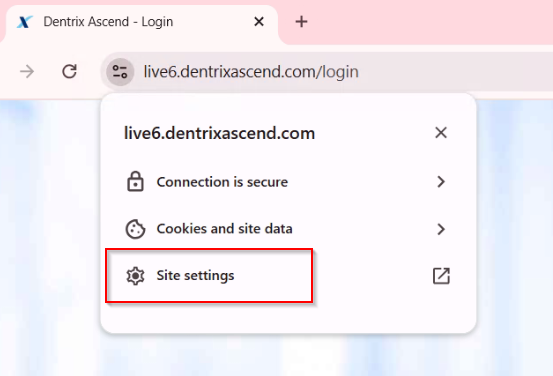This screenshot has width=553, height=376.
Task: Close the Dentrix Ascend - Login tab
Action: [x=259, y=22]
